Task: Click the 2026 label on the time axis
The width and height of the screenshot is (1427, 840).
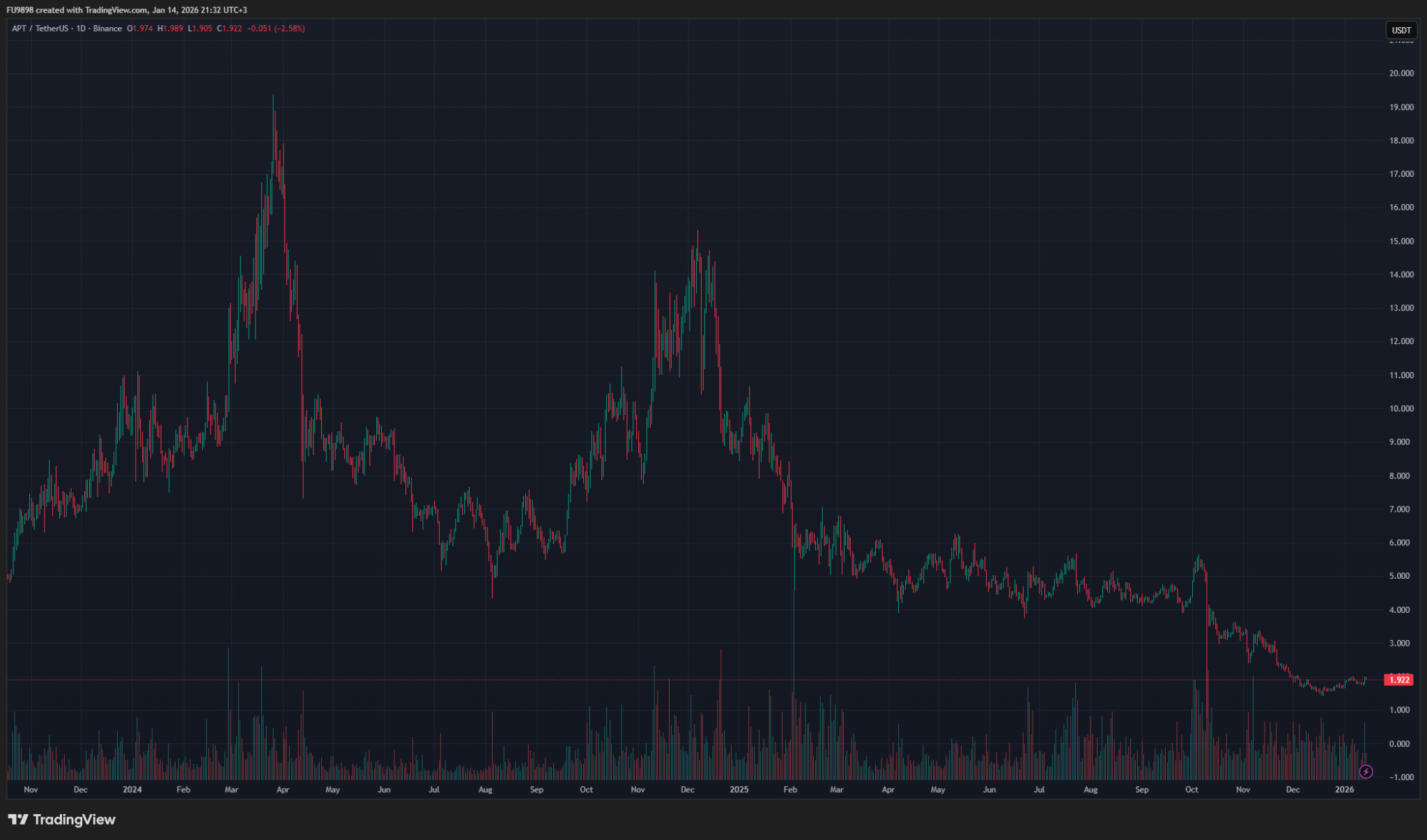Action: [x=1345, y=790]
